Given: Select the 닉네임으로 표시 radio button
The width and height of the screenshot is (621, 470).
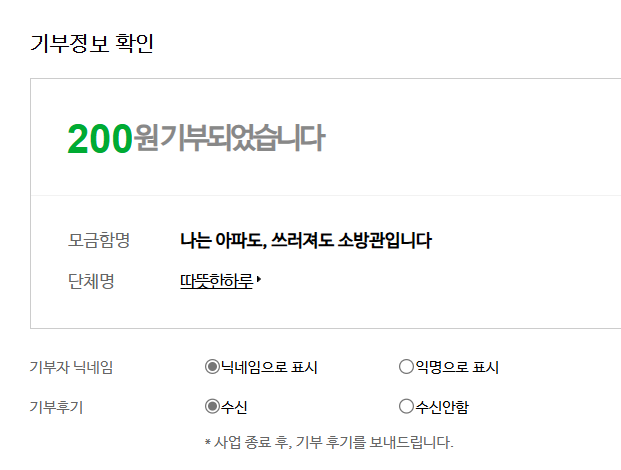Looking at the screenshot, I should point(211,367).
